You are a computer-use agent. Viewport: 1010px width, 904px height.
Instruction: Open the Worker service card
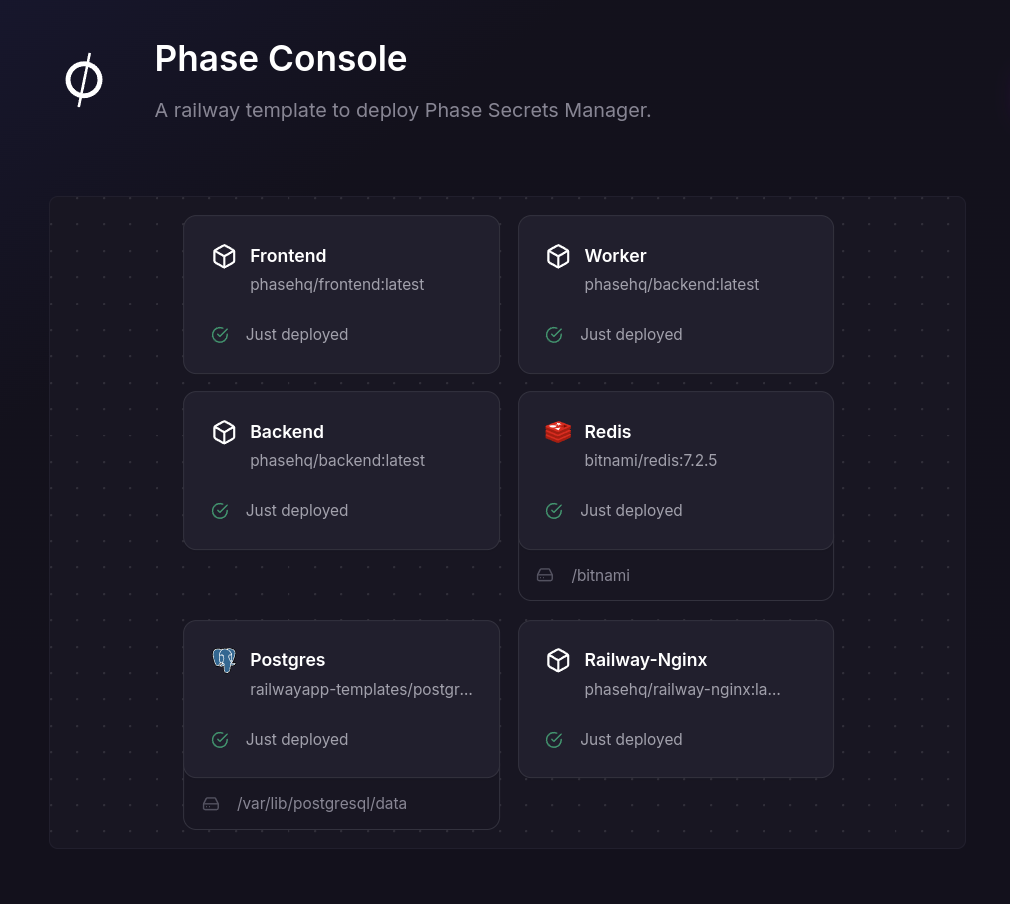pos(676,294)
